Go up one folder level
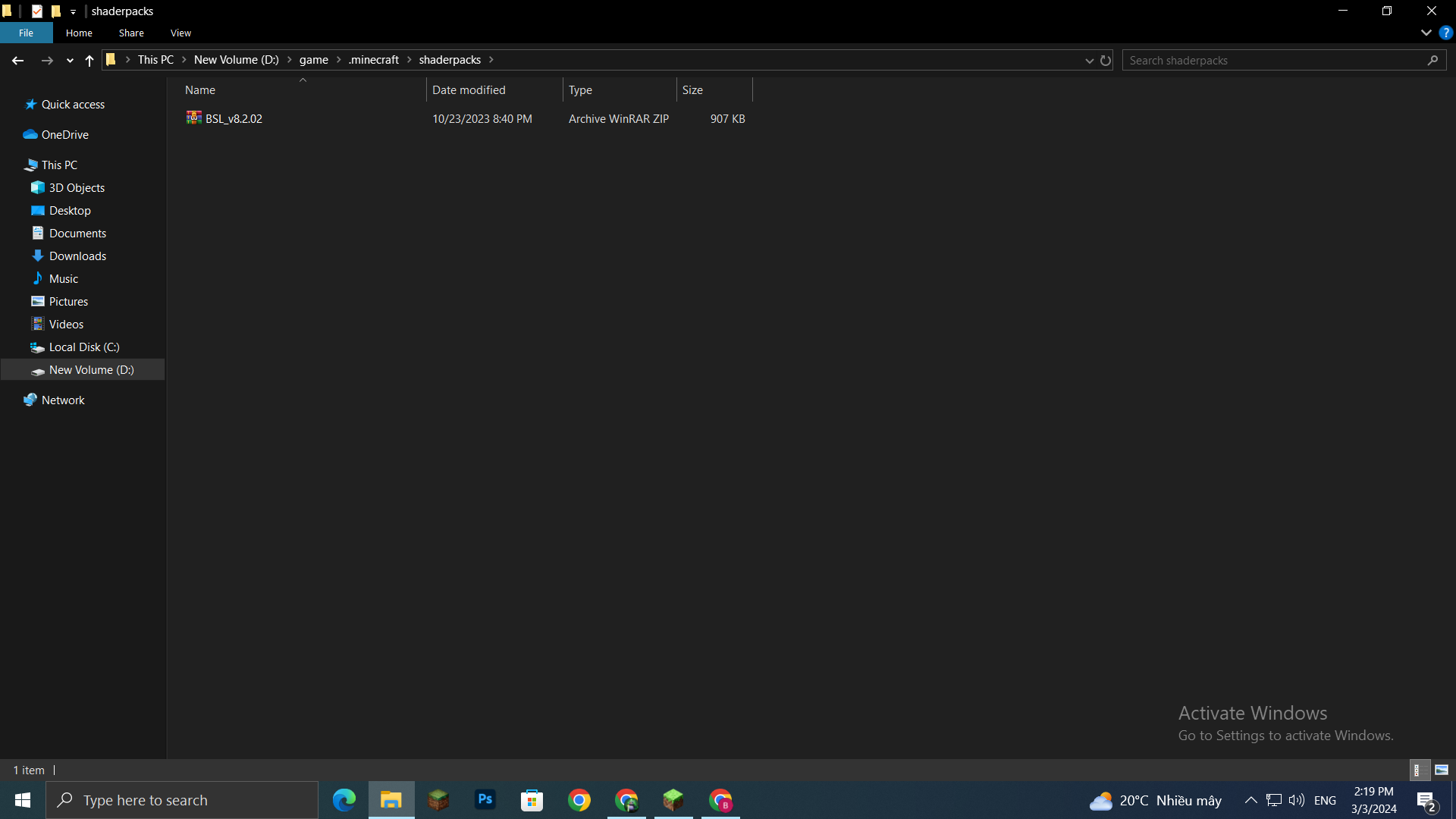Screen dimensions: 1456x819 pos(89,60)
